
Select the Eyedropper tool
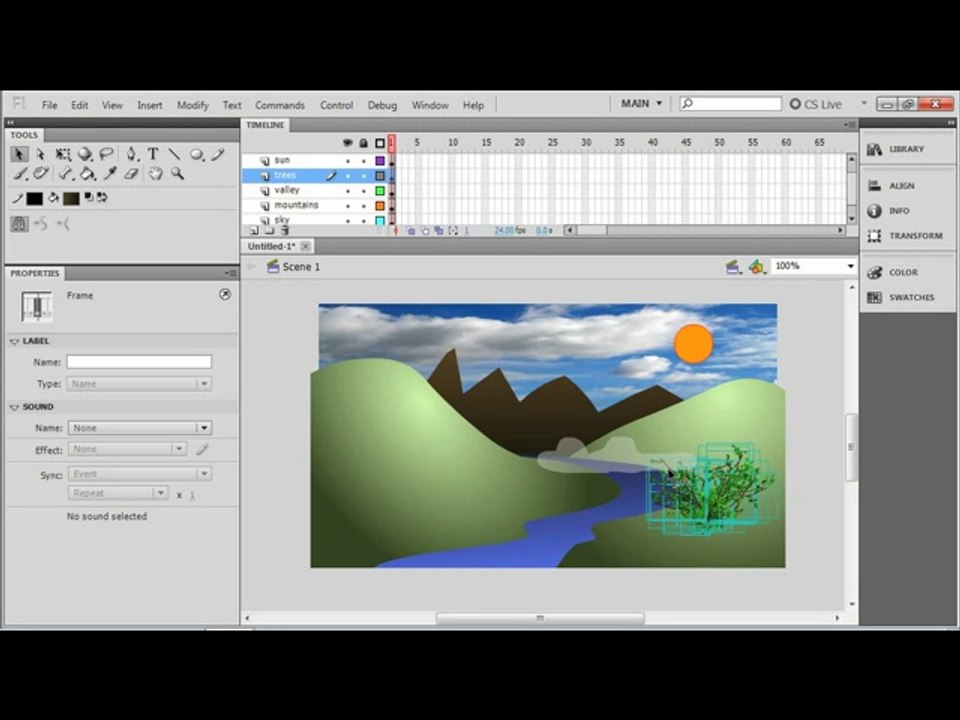(x=110, y=174)
